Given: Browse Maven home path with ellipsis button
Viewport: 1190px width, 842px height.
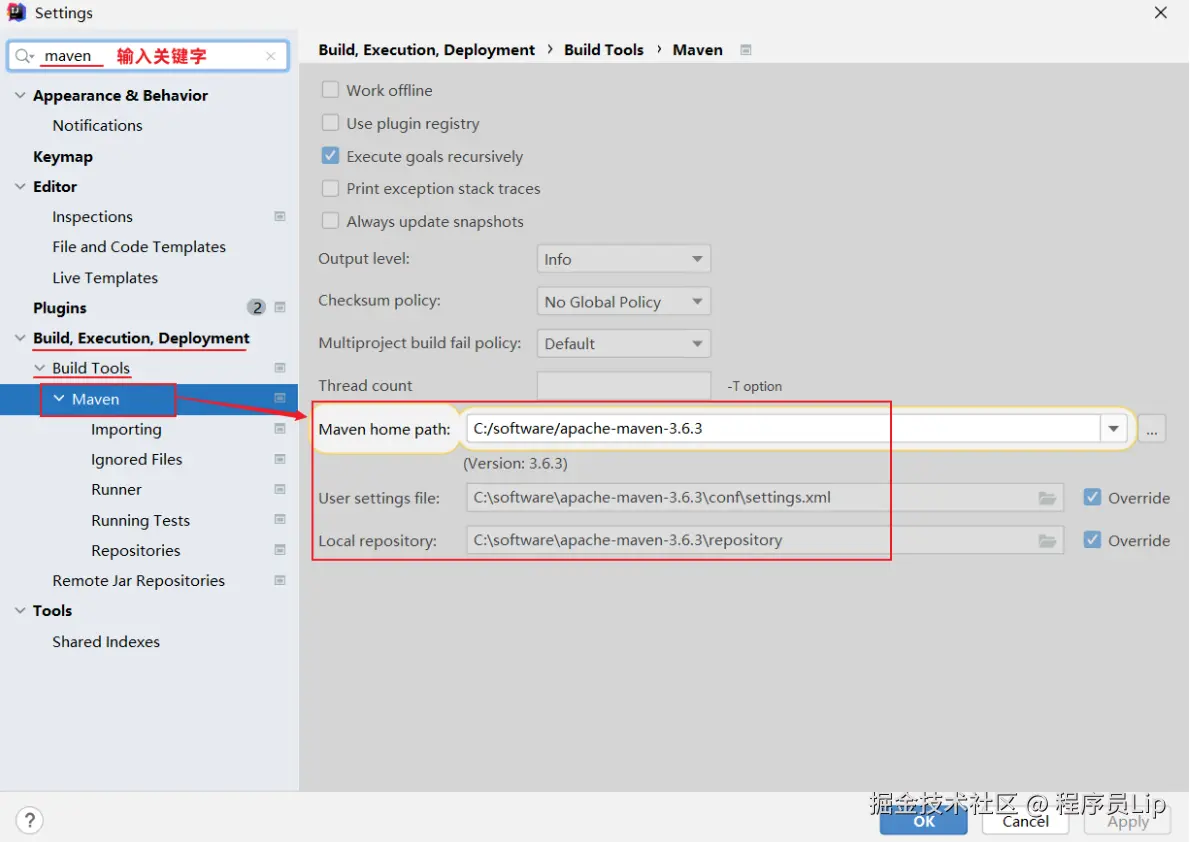Looking at the screenshot, I should click(1151, 429).
